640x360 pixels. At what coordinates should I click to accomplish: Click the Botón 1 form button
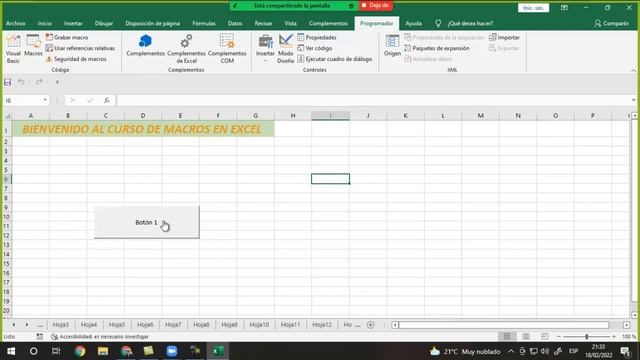[x=147, y=222]
